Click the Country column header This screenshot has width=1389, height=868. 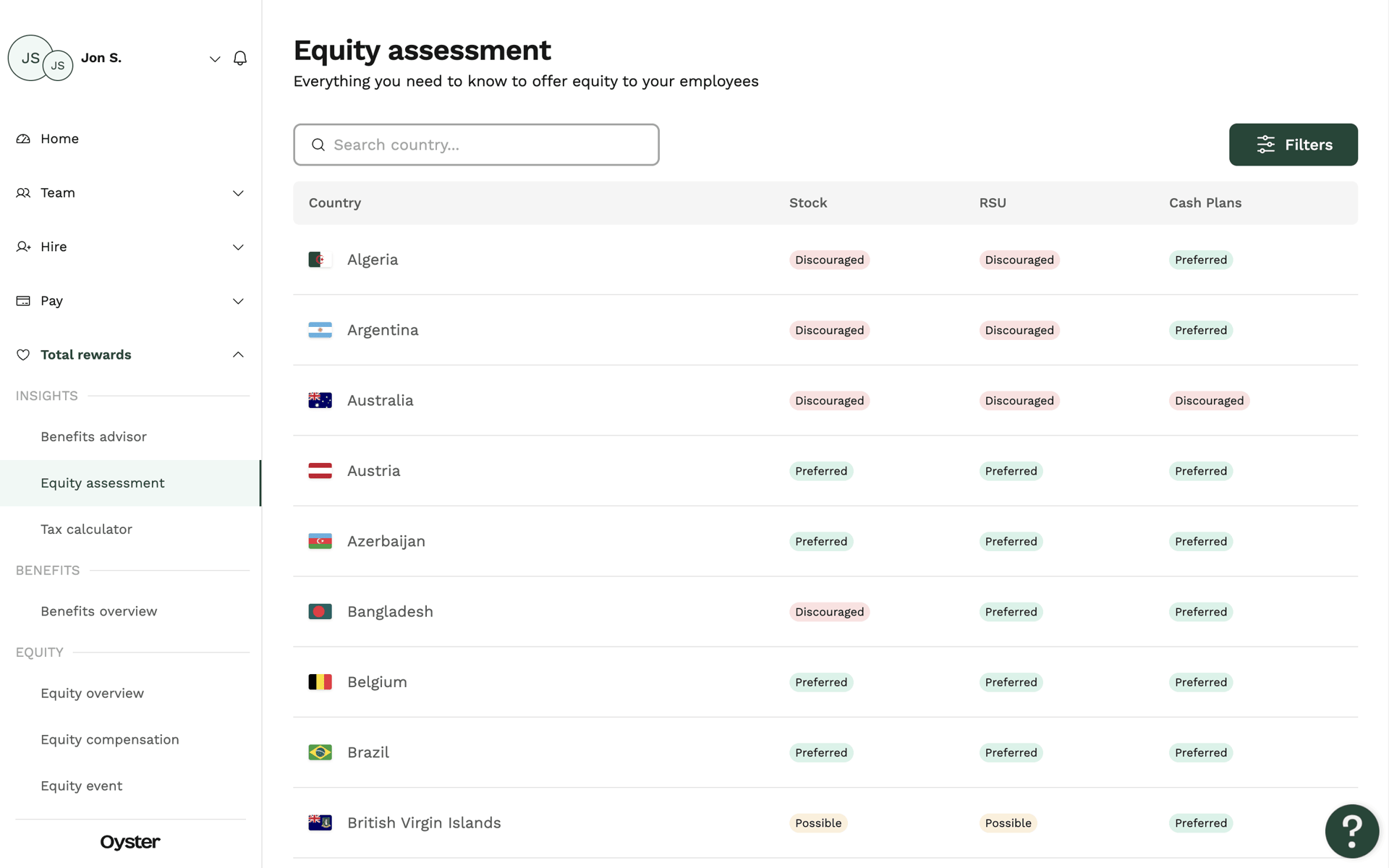pyautogui.click(x=335, y=203)
